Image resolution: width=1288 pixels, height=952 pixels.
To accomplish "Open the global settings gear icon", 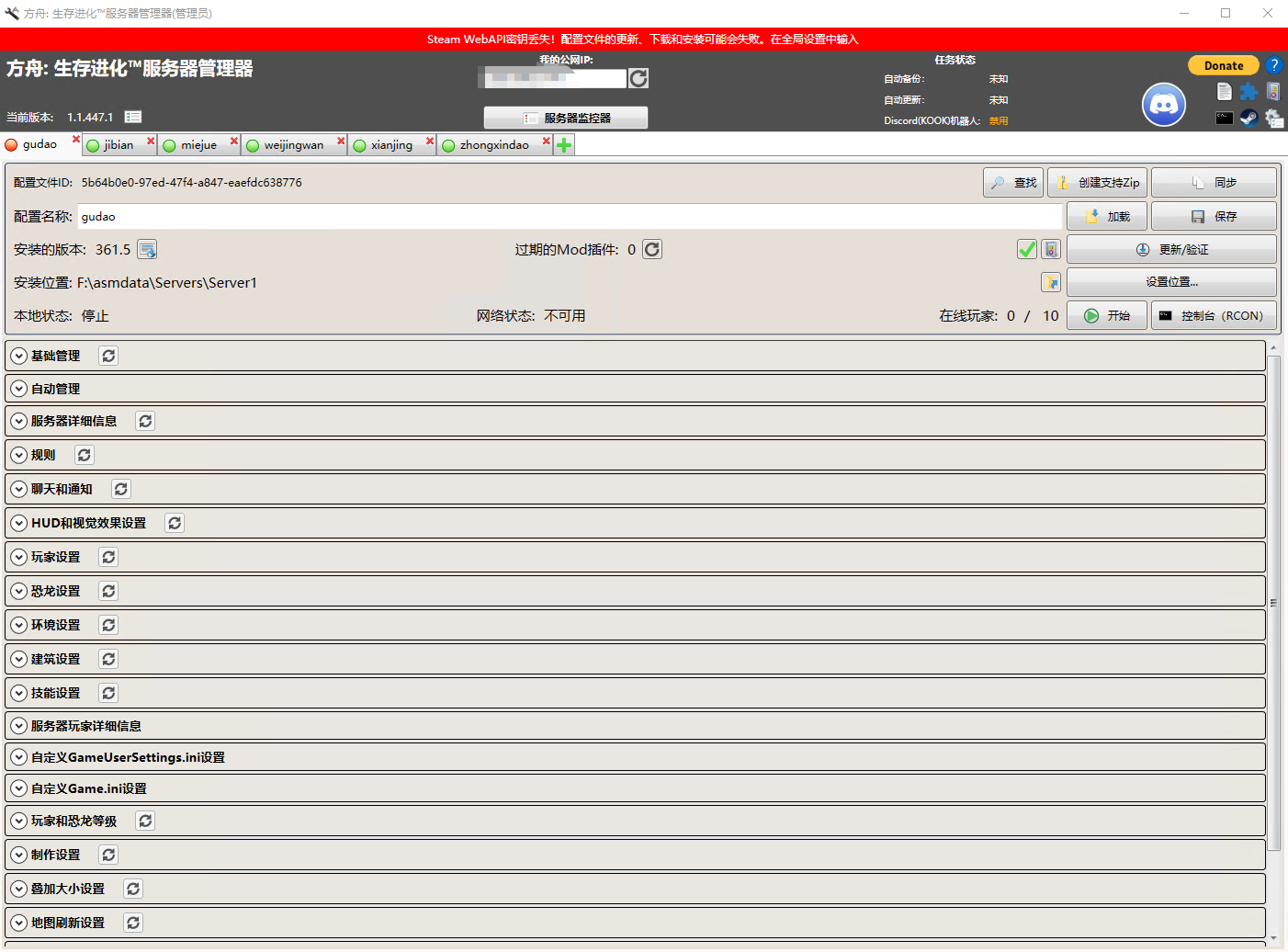I will tap(1273, 118).
